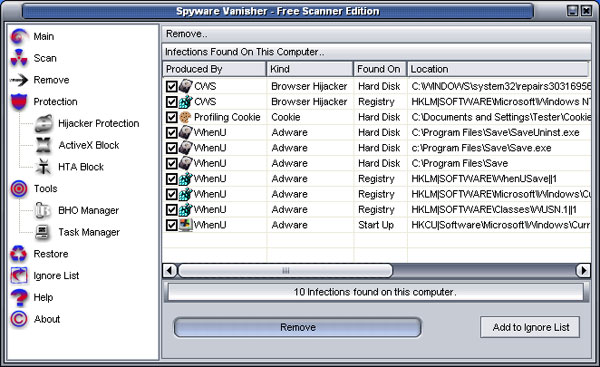Open Hijacker Protection label

99,124
